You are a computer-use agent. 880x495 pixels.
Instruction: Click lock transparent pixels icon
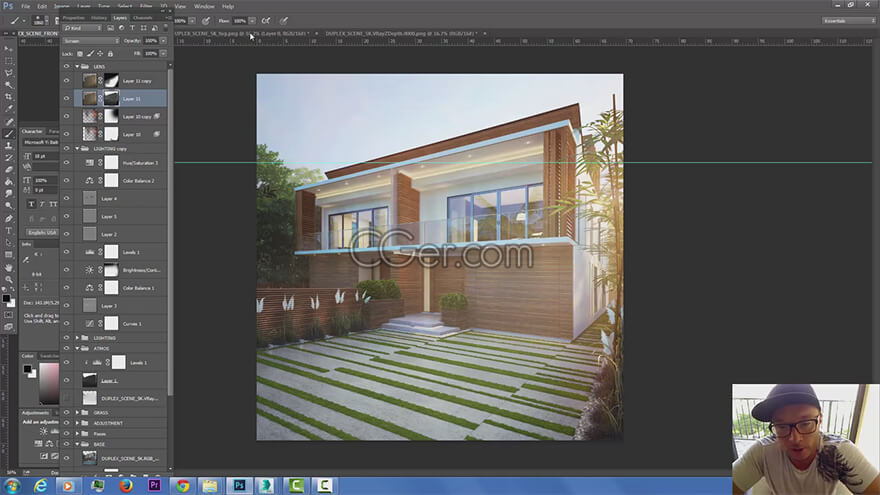[80, 54]
